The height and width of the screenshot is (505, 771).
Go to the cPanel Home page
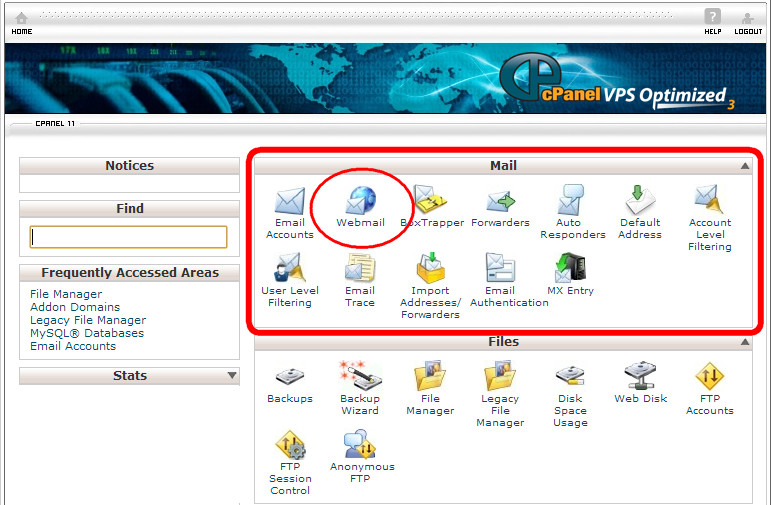[x=22, y=23]
